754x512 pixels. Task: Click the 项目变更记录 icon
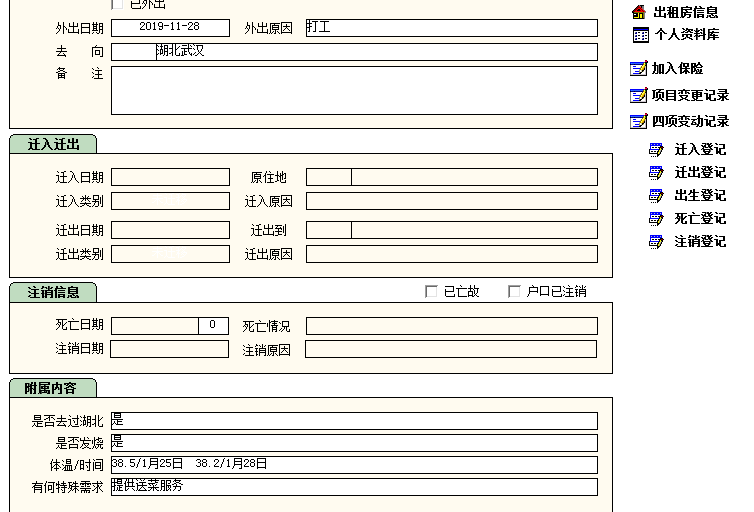(639, 96)
